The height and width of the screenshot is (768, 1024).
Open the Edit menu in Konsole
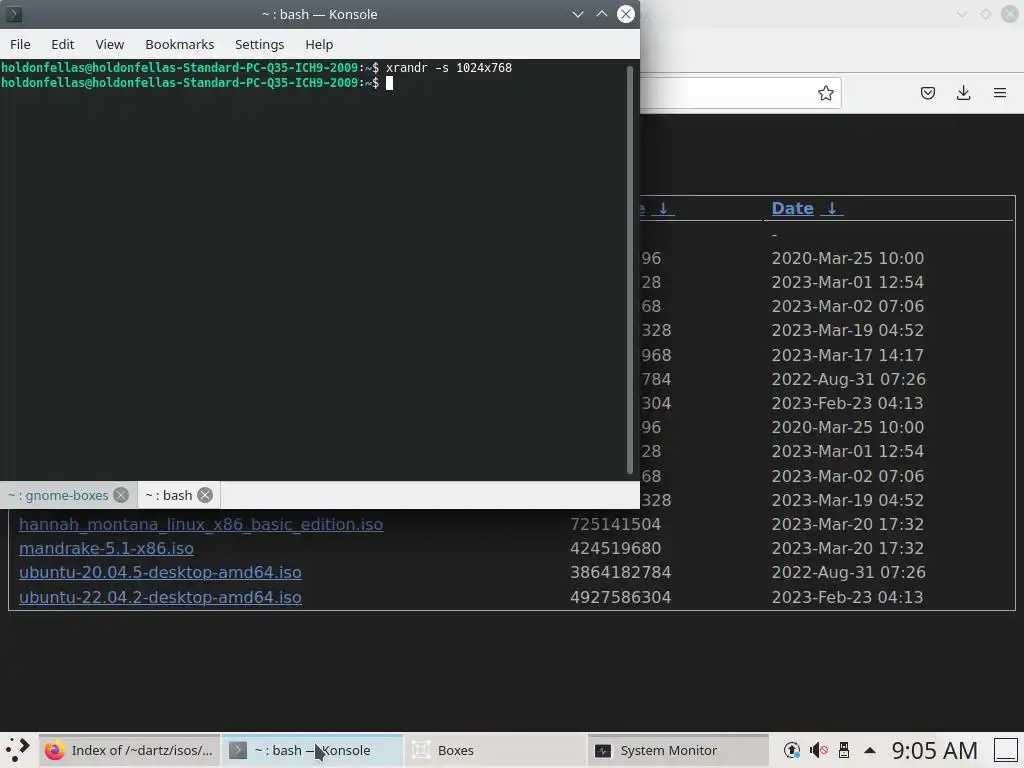click(x=63, y=44)
